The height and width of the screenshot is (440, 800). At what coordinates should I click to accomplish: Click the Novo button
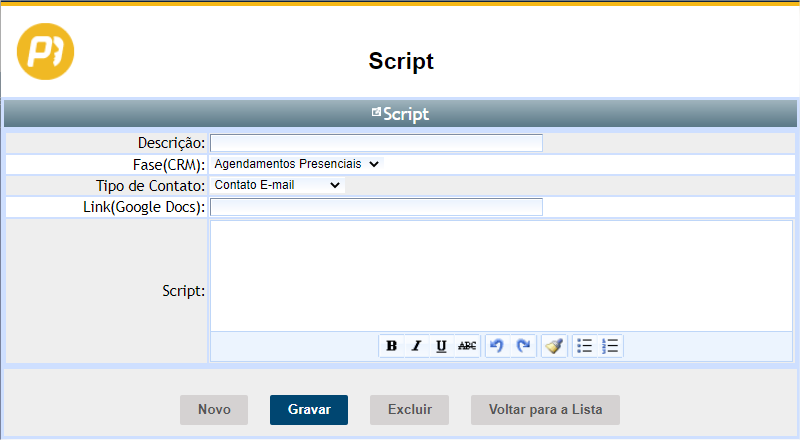214,410
